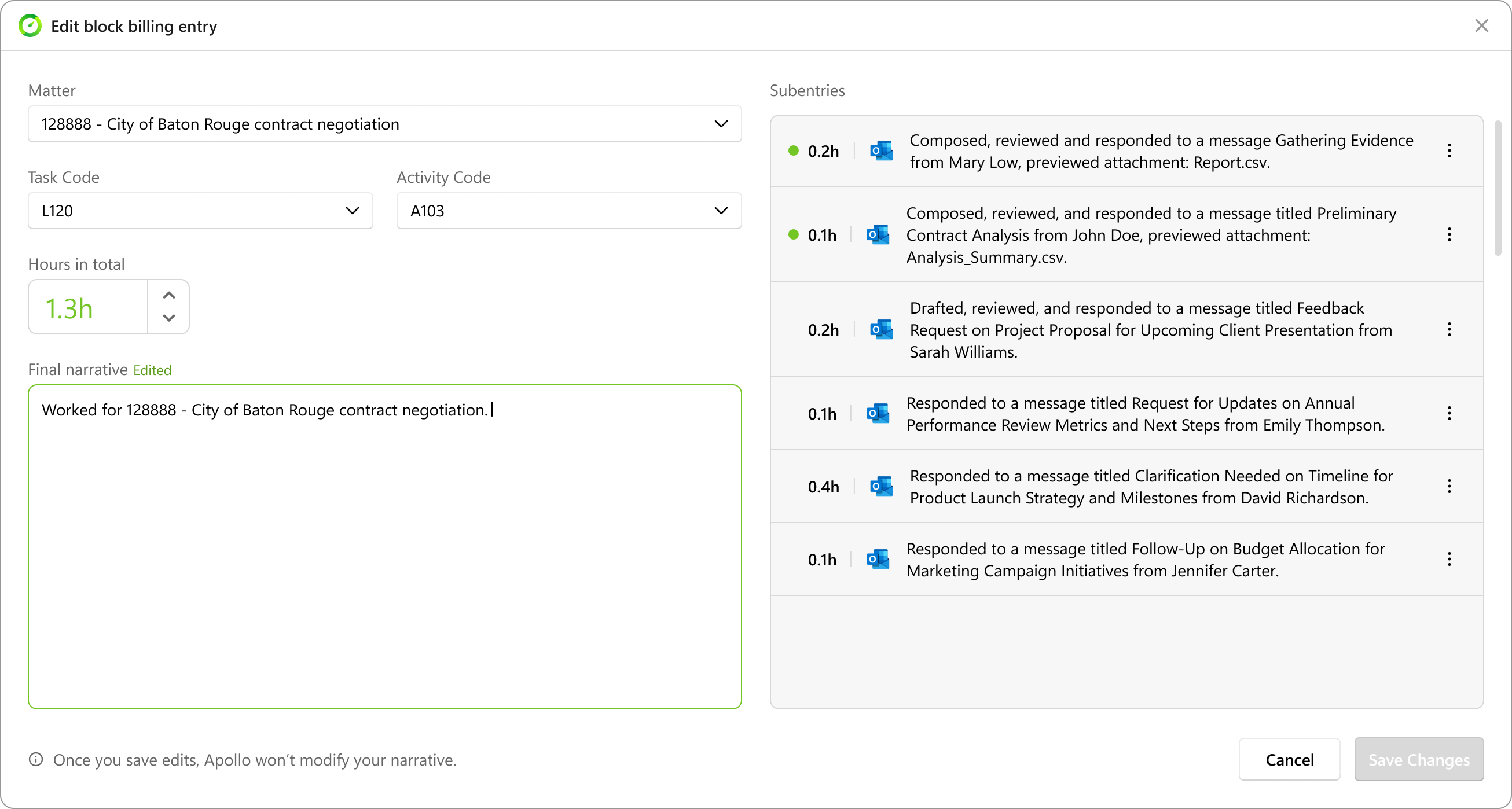The width and height of the screenshot is (1512, 809).
Task: Click Outlook icon of David Richardson subentry
Action: [881, 486]
